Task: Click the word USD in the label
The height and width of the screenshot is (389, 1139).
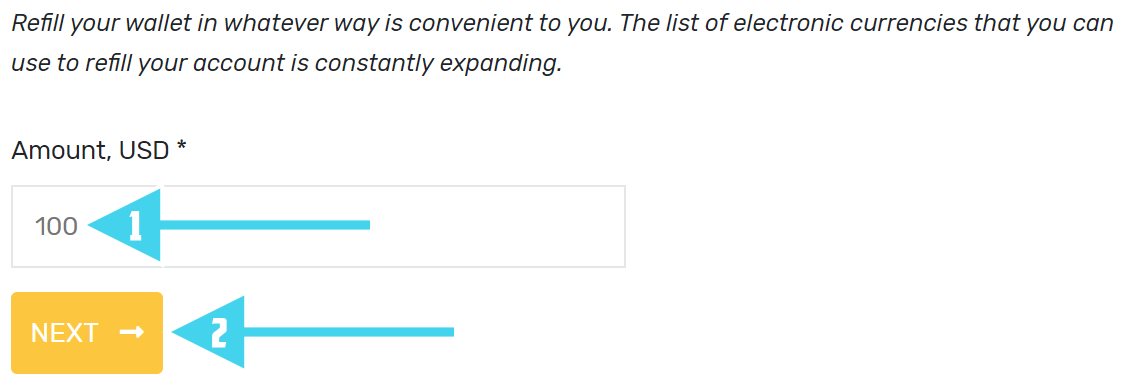Action: pyautogui.click(x=144, y=150)
